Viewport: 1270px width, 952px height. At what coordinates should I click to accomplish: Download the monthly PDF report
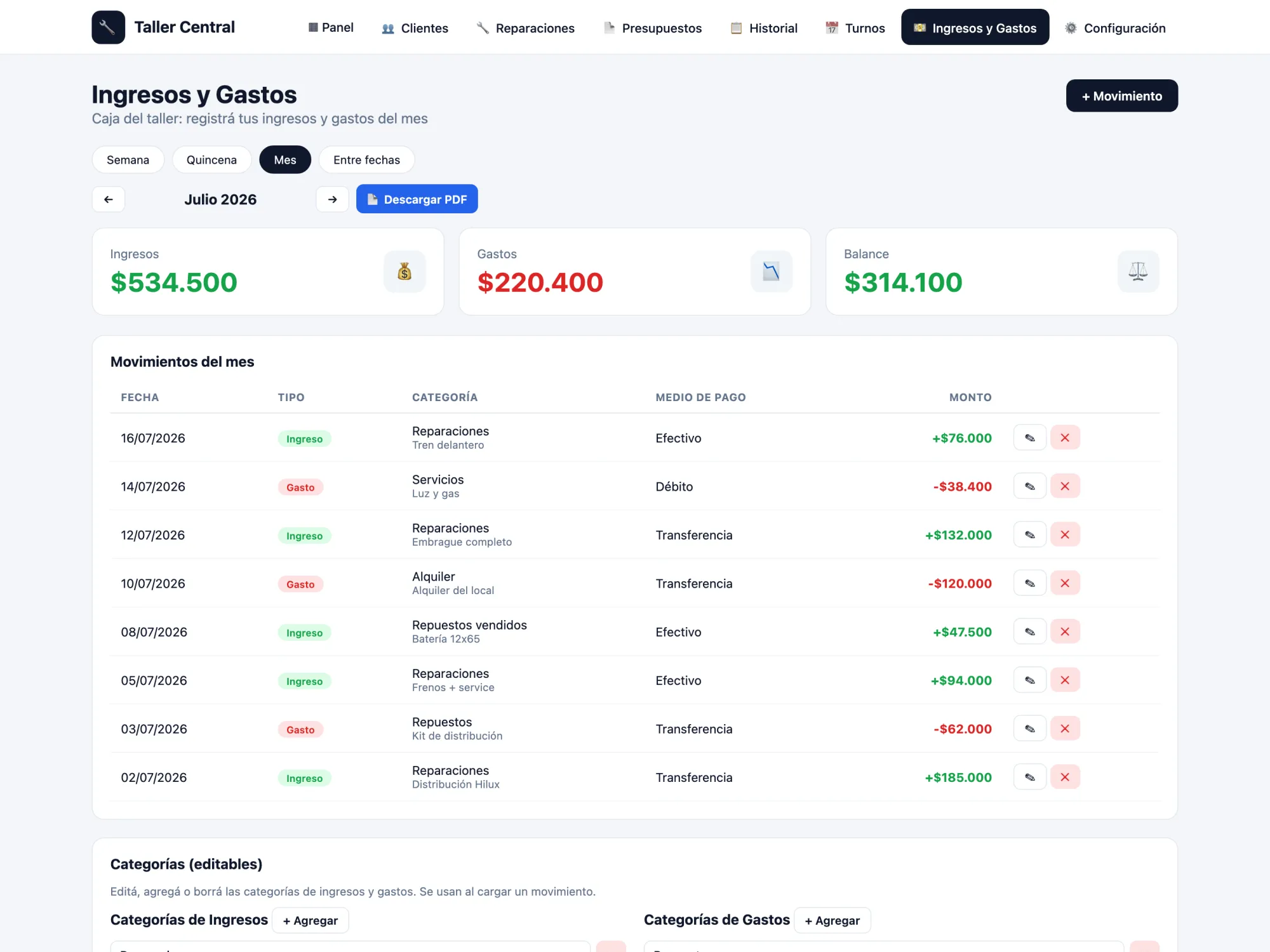point(417,199)
